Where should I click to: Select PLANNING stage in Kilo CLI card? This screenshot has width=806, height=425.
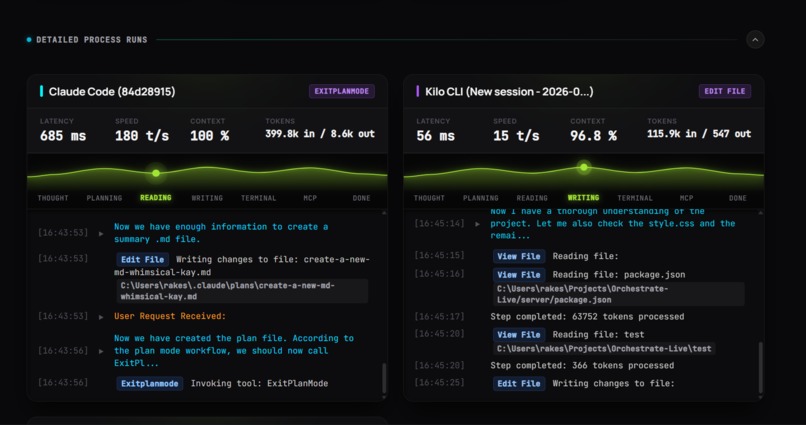point(481,198)
